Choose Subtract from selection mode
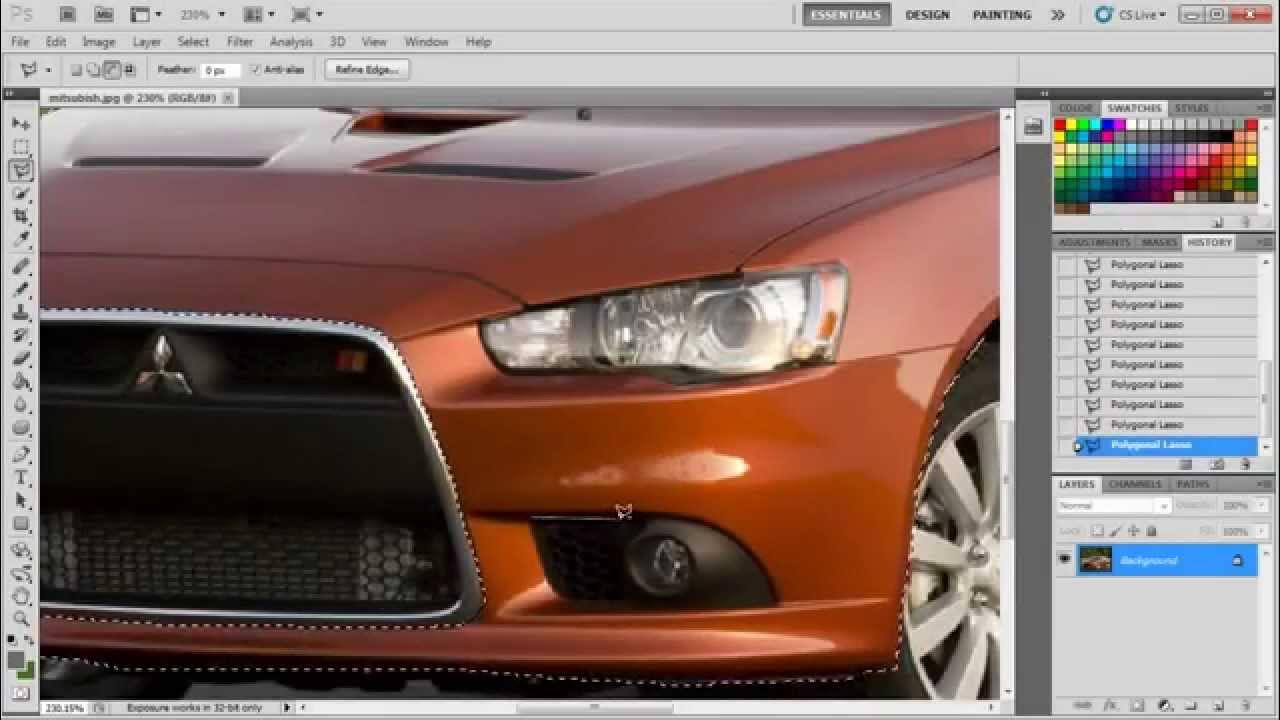The image size is (1280, 720). point(112,70)
